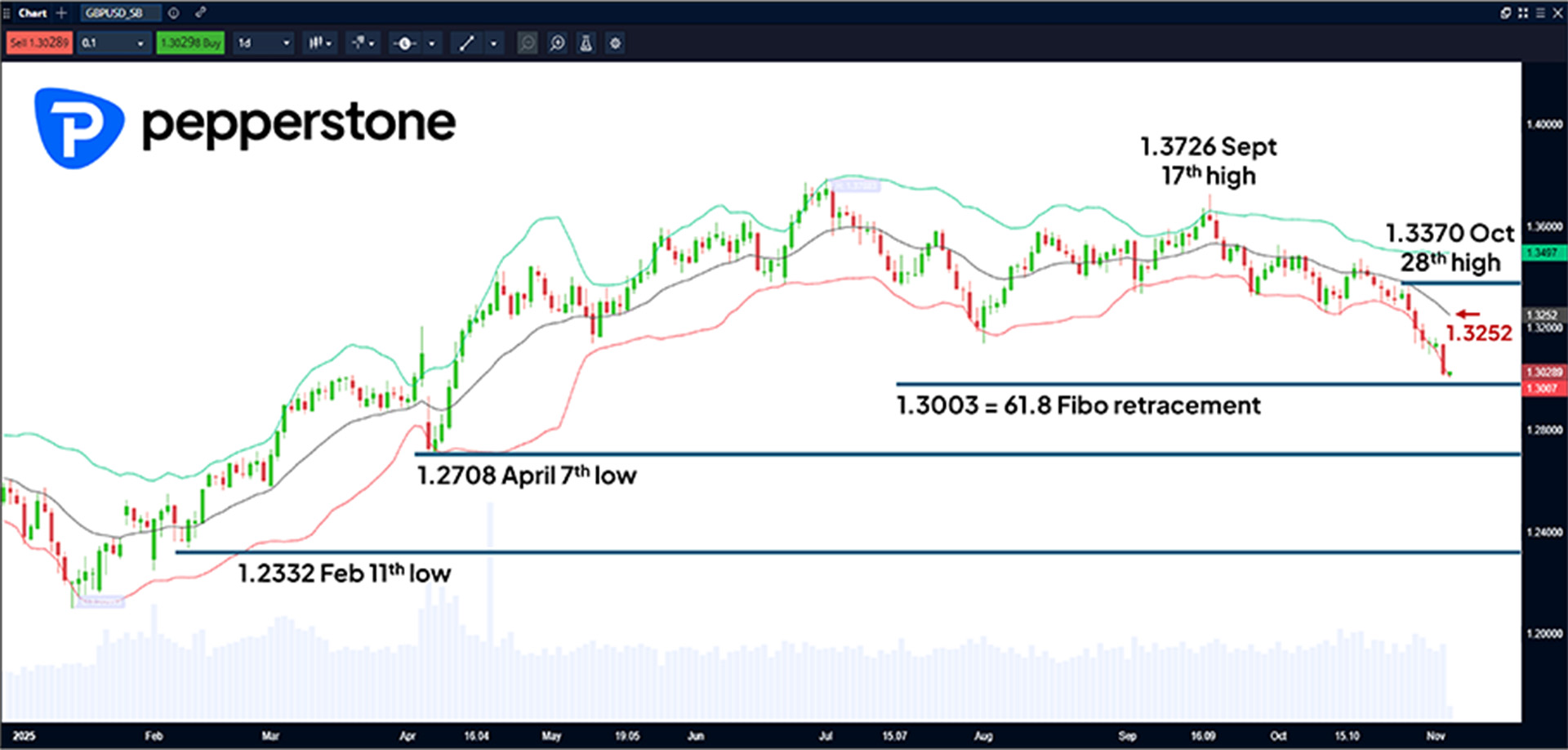This screenshot has width=1568, height=750.
Task: Click the plus to add a new chart tab
Action: tap(60, 13)
